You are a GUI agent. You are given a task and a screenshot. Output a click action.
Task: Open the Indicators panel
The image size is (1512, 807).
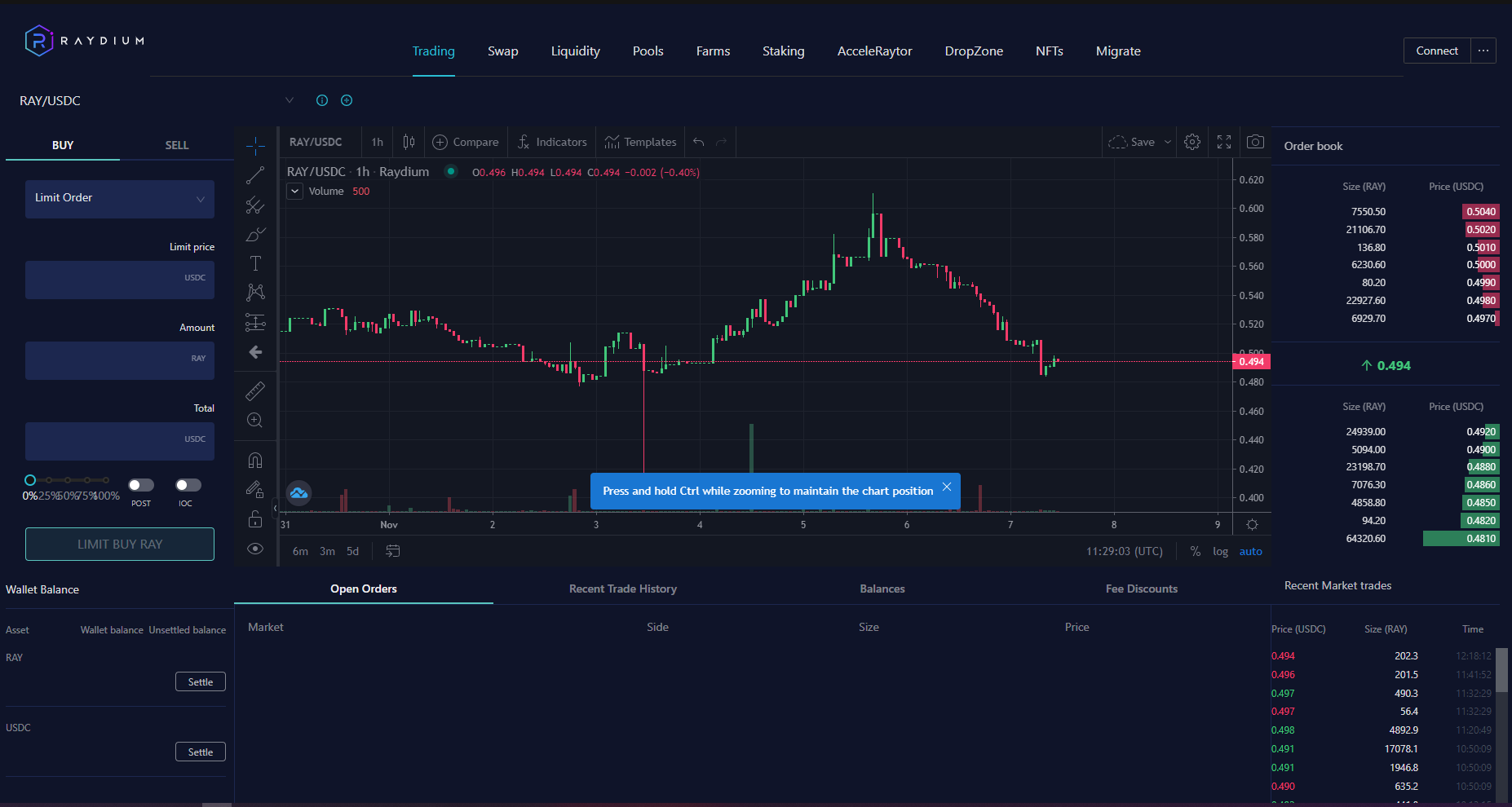pyautogui.click(x=552, y=142)
